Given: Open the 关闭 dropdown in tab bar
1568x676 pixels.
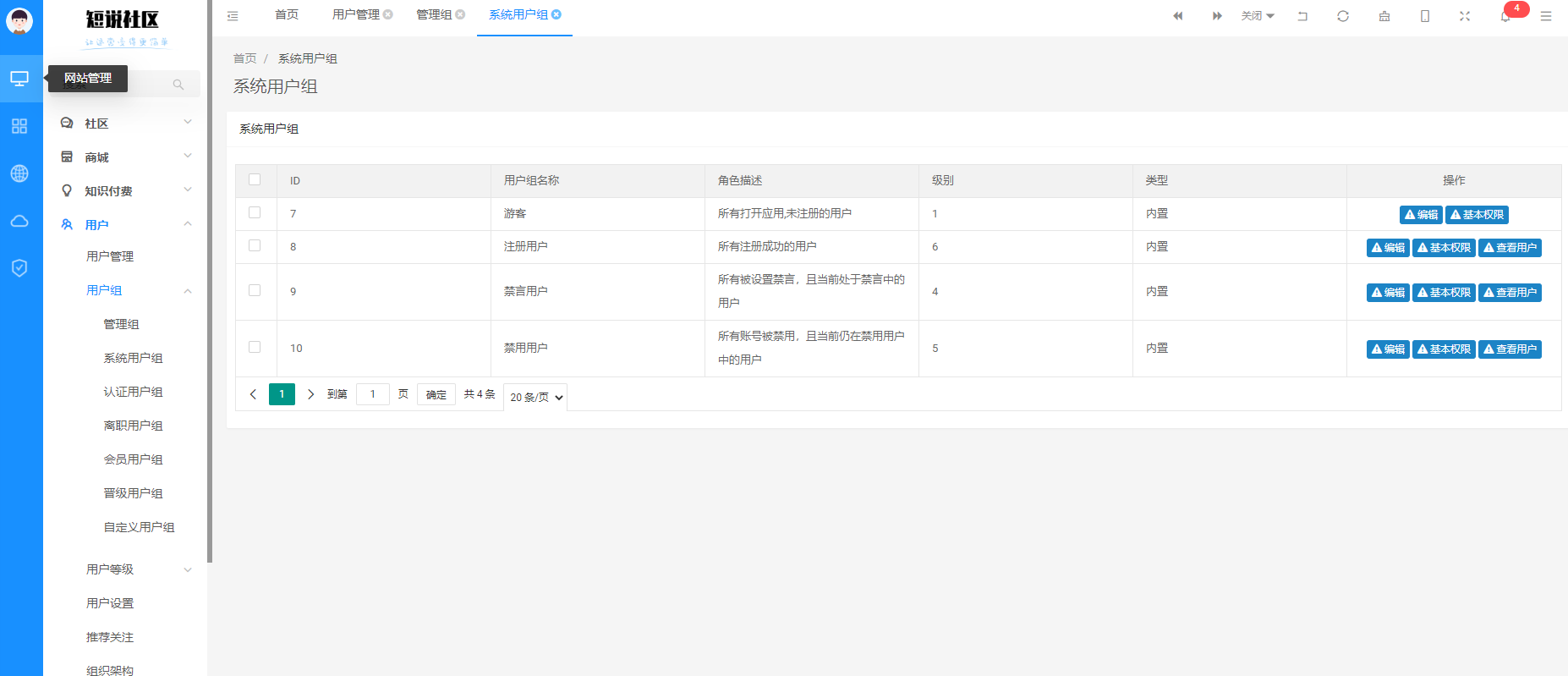Looking at the screenshot, I should tap(1258, 16).
